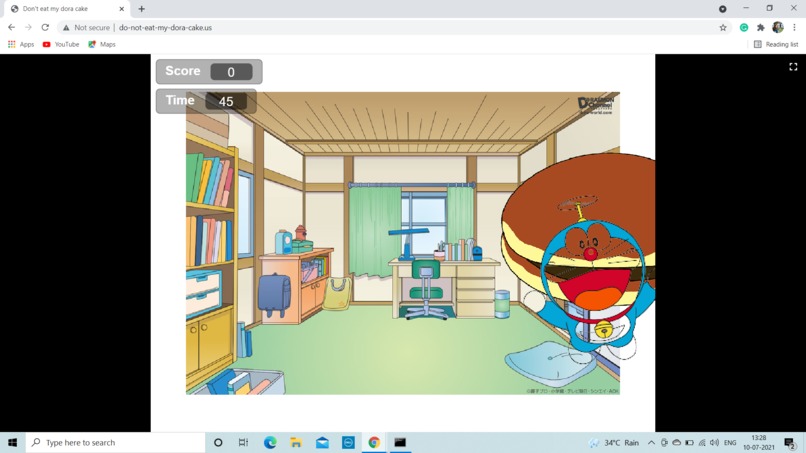Open the clock showing 13:28

click(x=759, y=442)
